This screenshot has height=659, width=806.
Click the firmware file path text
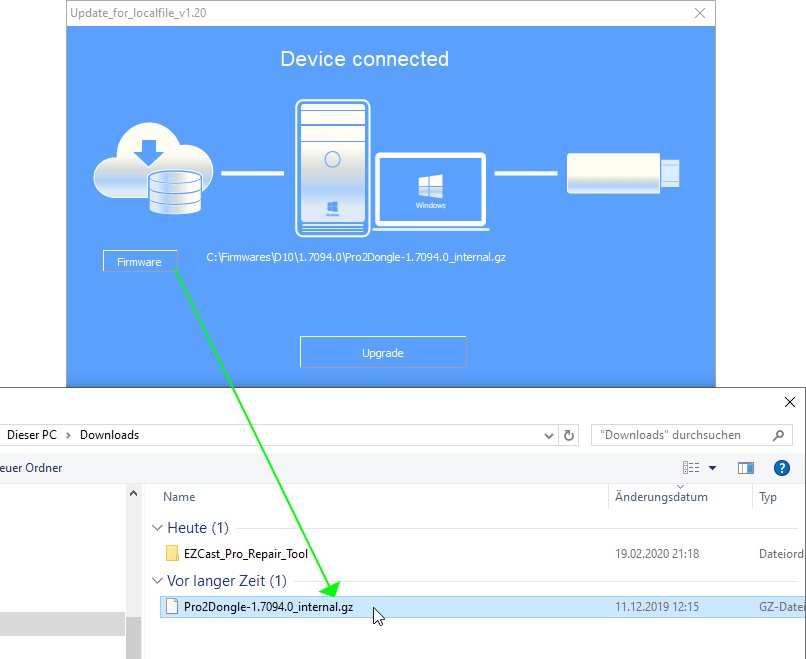click(x=356, y=257)
